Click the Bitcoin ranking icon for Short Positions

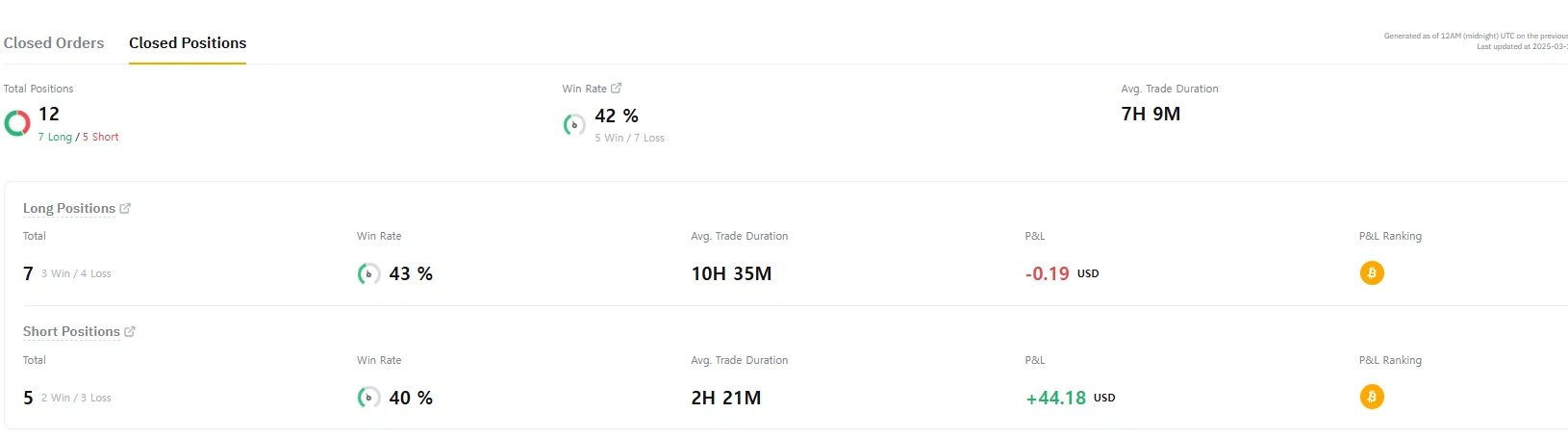[x=1372, y=397]
